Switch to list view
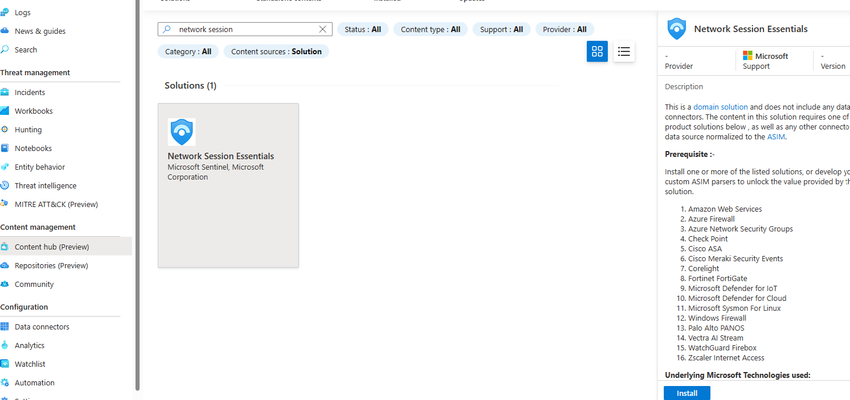The width and height of the screenshot is (850, 400). tap(624, 51)
